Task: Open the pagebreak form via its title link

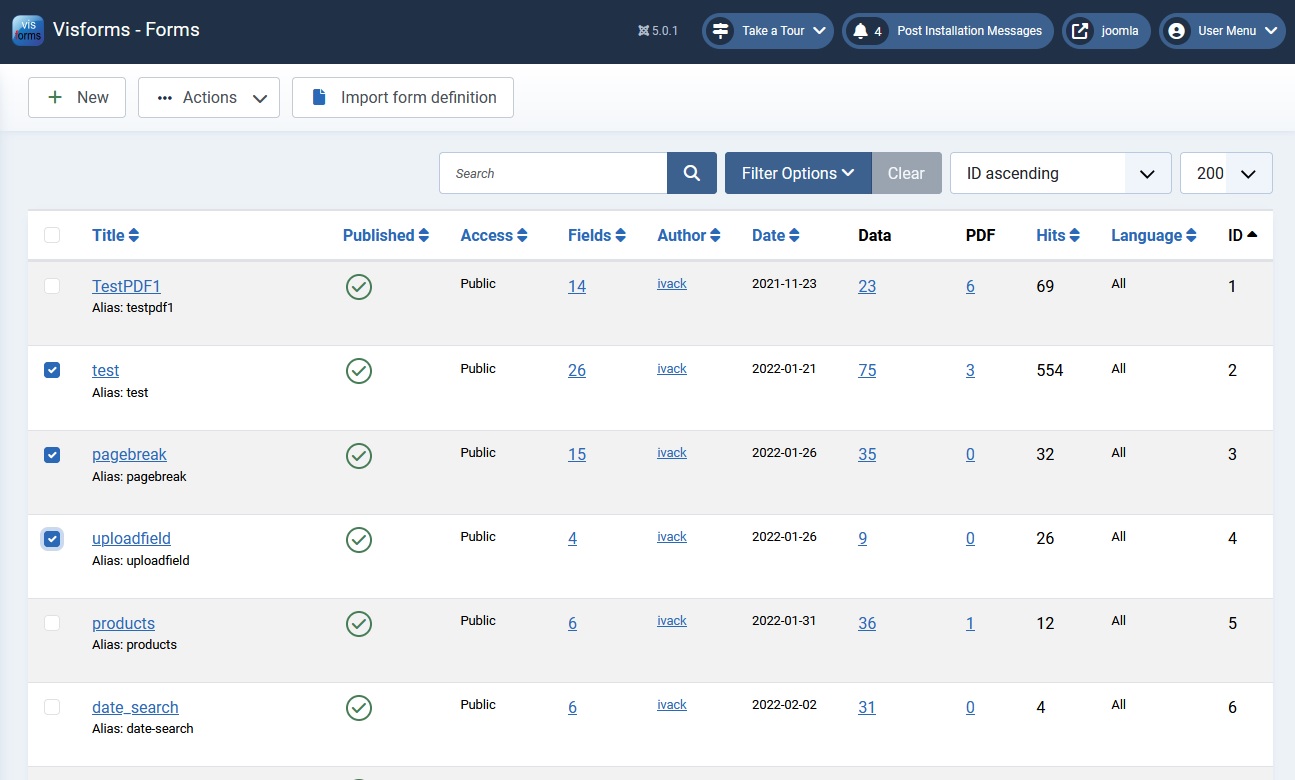Action: [x=129, y=453]
